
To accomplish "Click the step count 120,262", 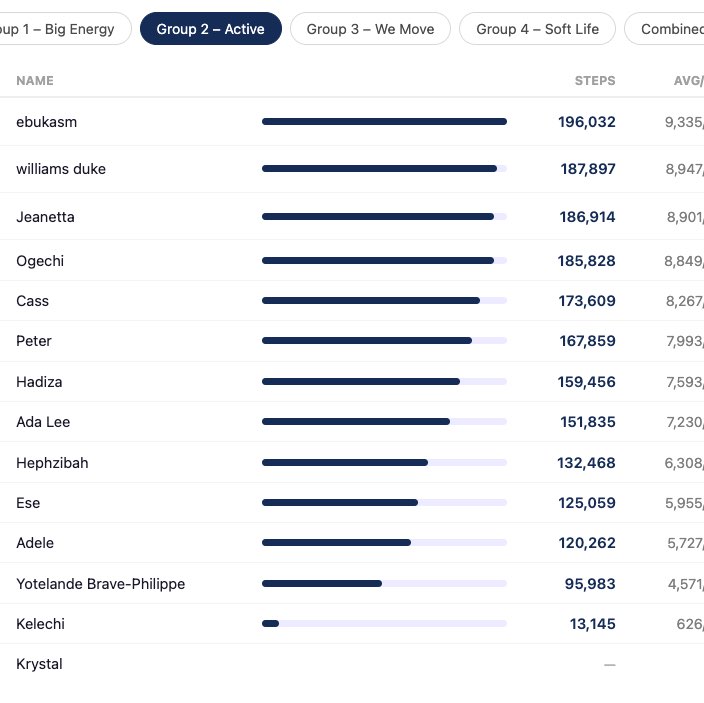I will coord(587,543).
